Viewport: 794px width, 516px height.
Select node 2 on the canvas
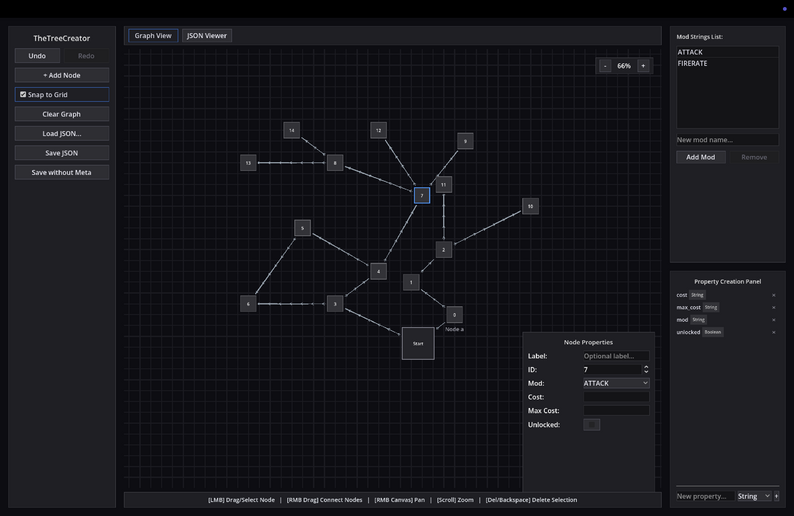coord(444,249)
